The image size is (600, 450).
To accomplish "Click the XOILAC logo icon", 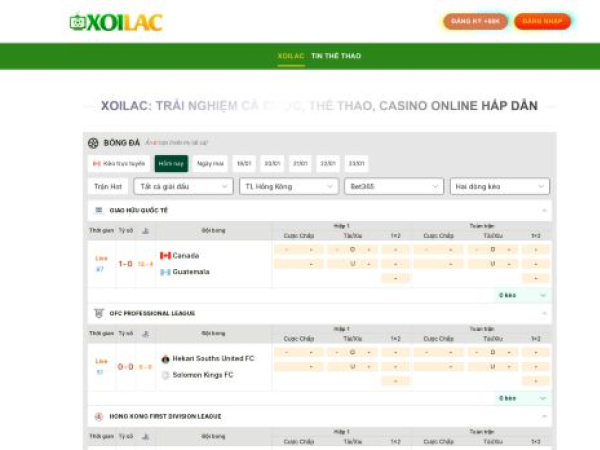I will click(78, 21).
